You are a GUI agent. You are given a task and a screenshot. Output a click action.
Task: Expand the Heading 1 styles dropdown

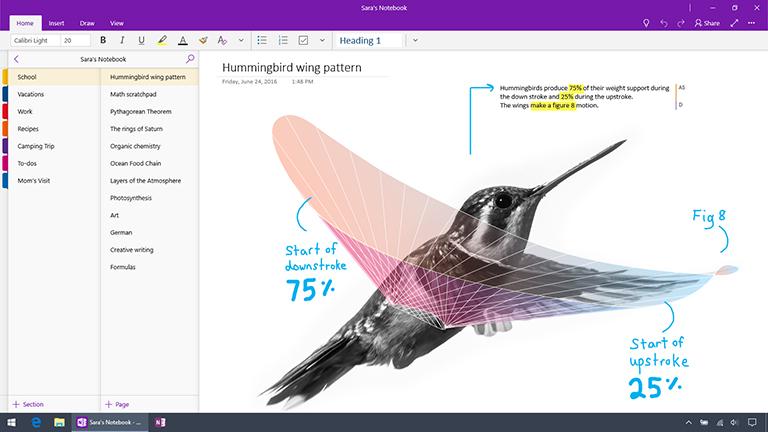[415, 41]
